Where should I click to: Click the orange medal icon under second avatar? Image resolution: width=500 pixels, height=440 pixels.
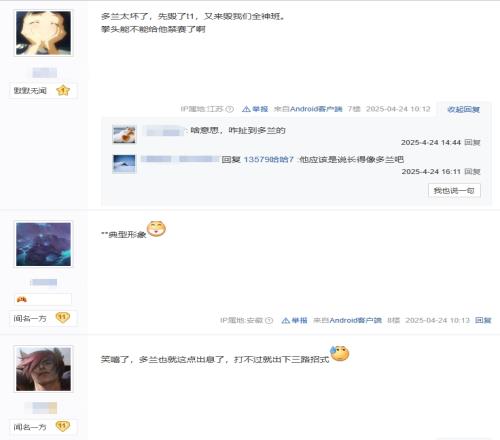[22, 299]
